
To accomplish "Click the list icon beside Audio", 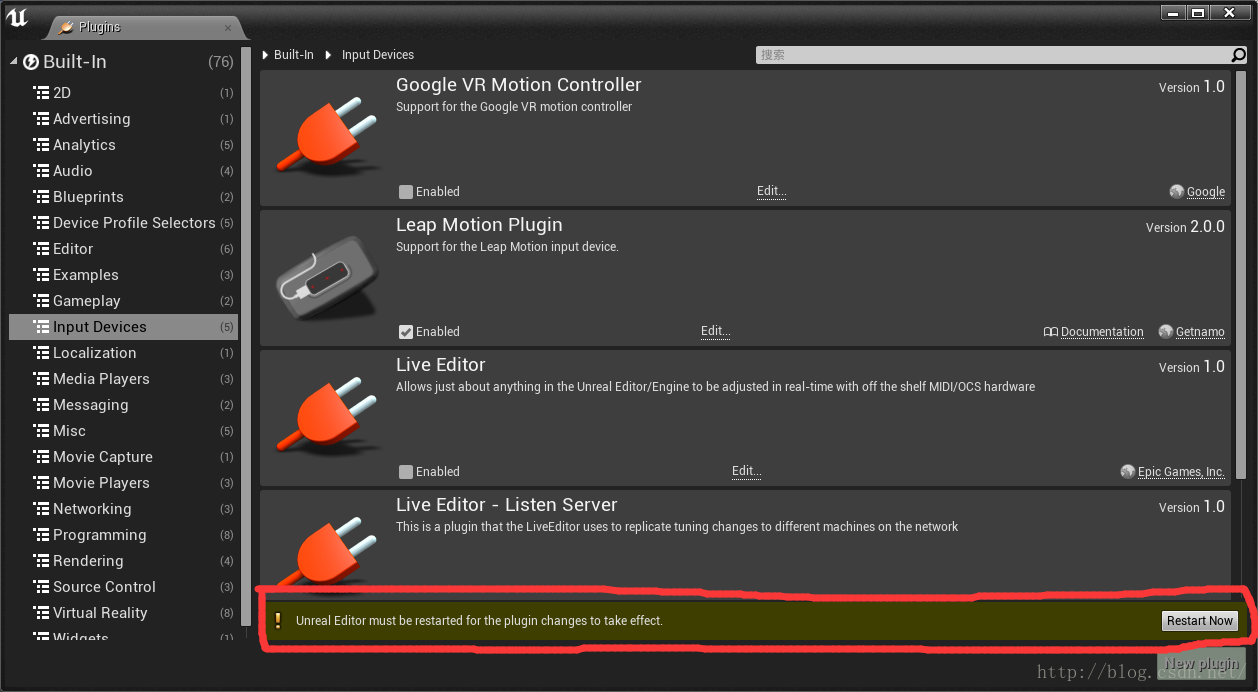I will coord(41,171).
